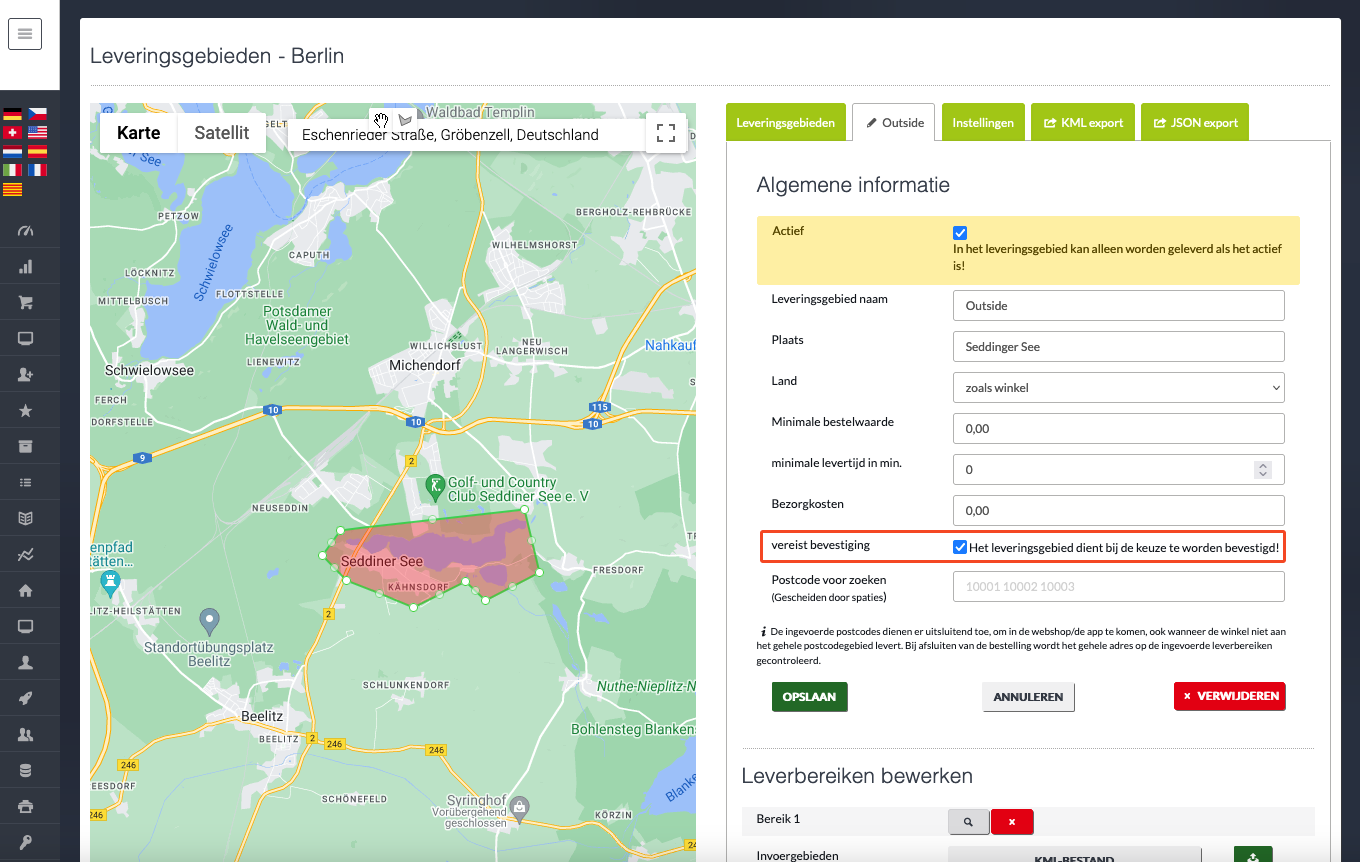Switch language with the German flag

pos(13,114)
